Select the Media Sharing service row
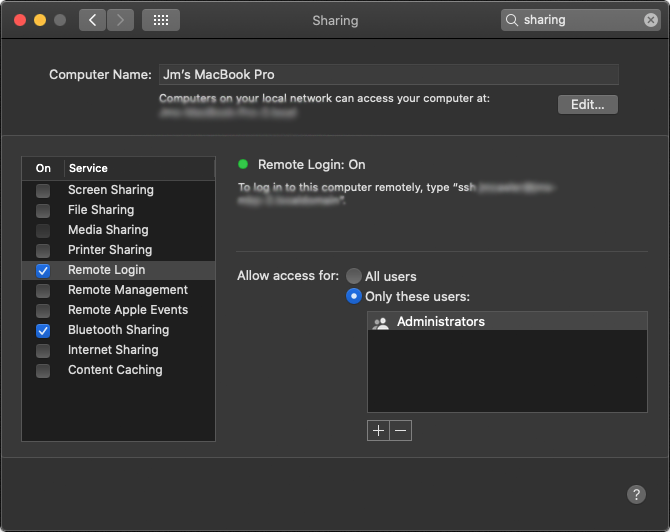The image size is (670, 532). coord(118,230)
